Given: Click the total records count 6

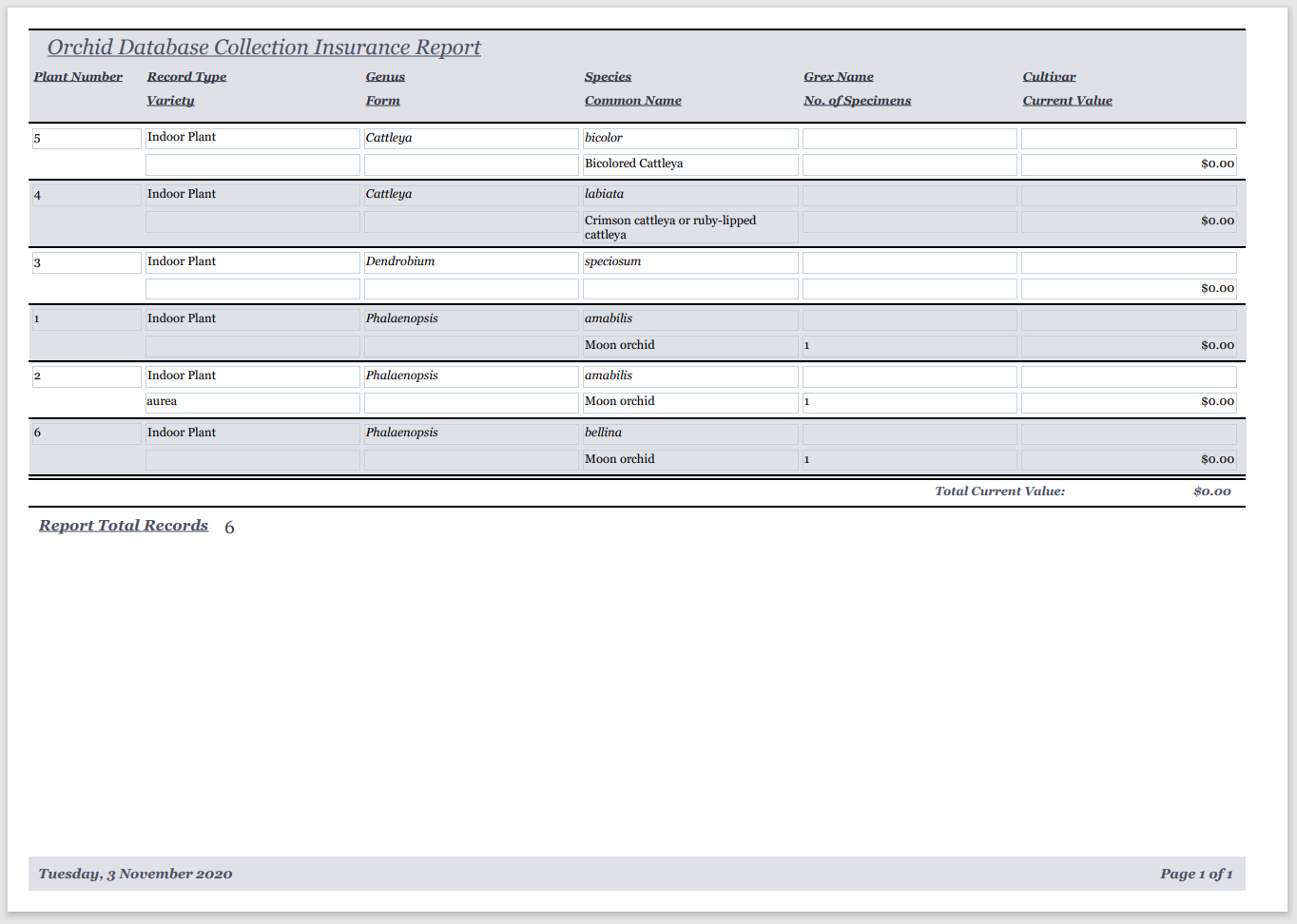Looking at the screenshot, I should 229,528.
